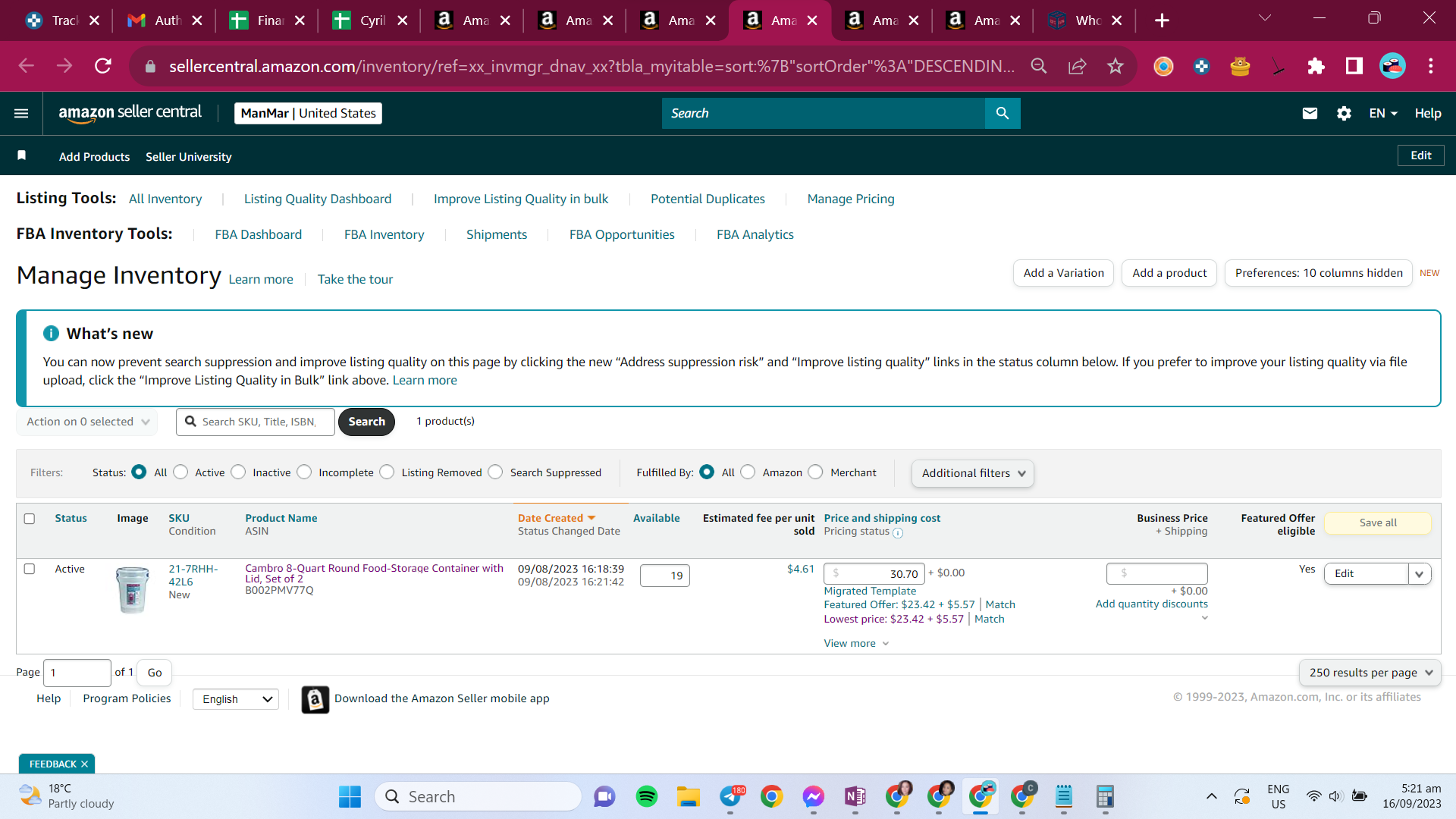Click the Save all button
1456x819 pixels.
(x=1378, y=522)
